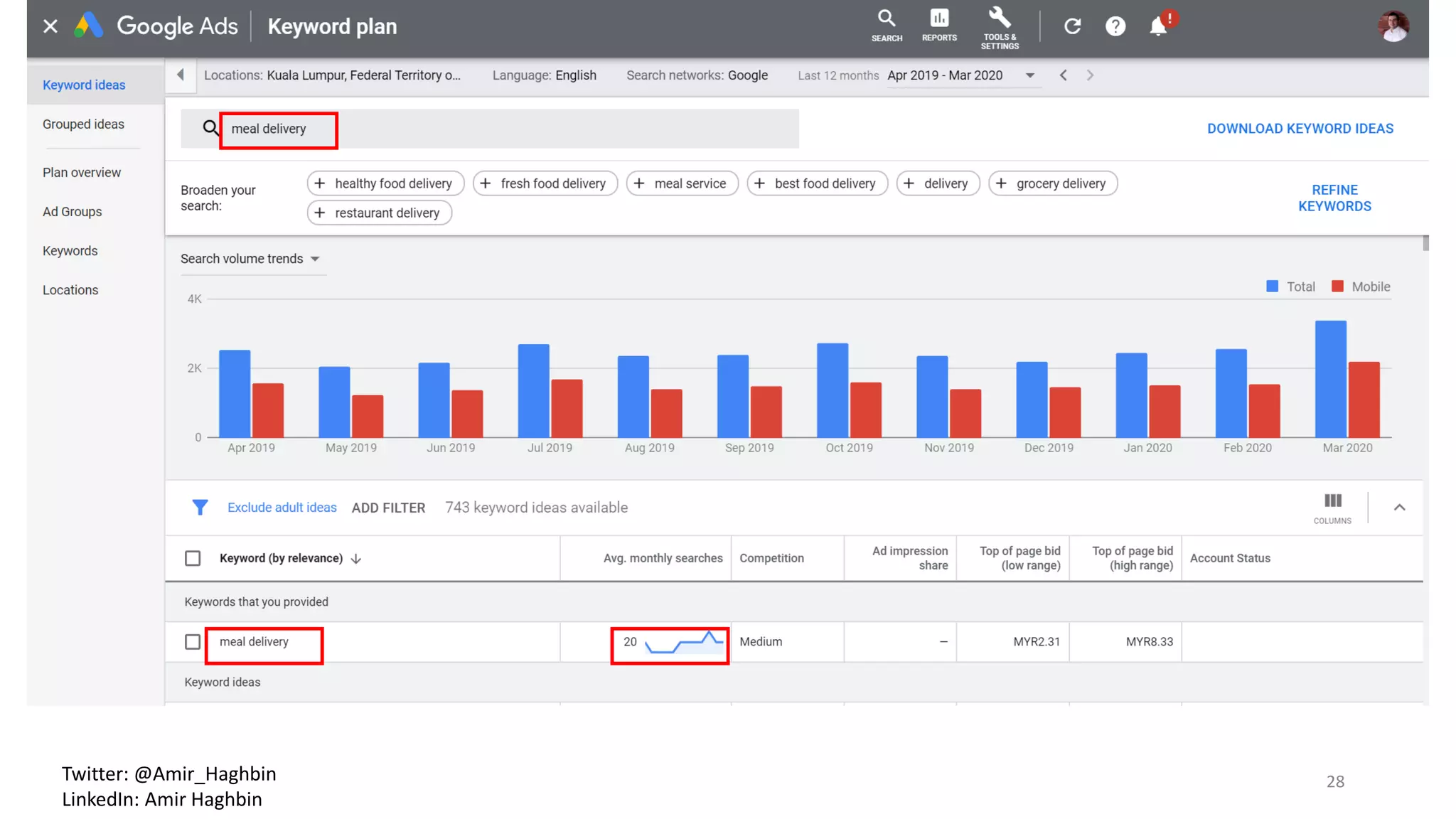Click the refresh icon in header

click(x=1072, y=26)
